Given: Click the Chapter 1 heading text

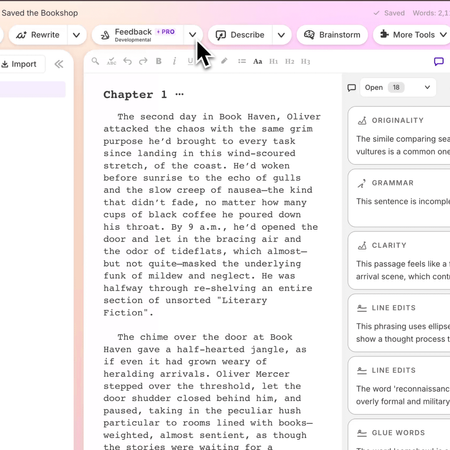Looking at the screenshot, I should pos(135,95).
